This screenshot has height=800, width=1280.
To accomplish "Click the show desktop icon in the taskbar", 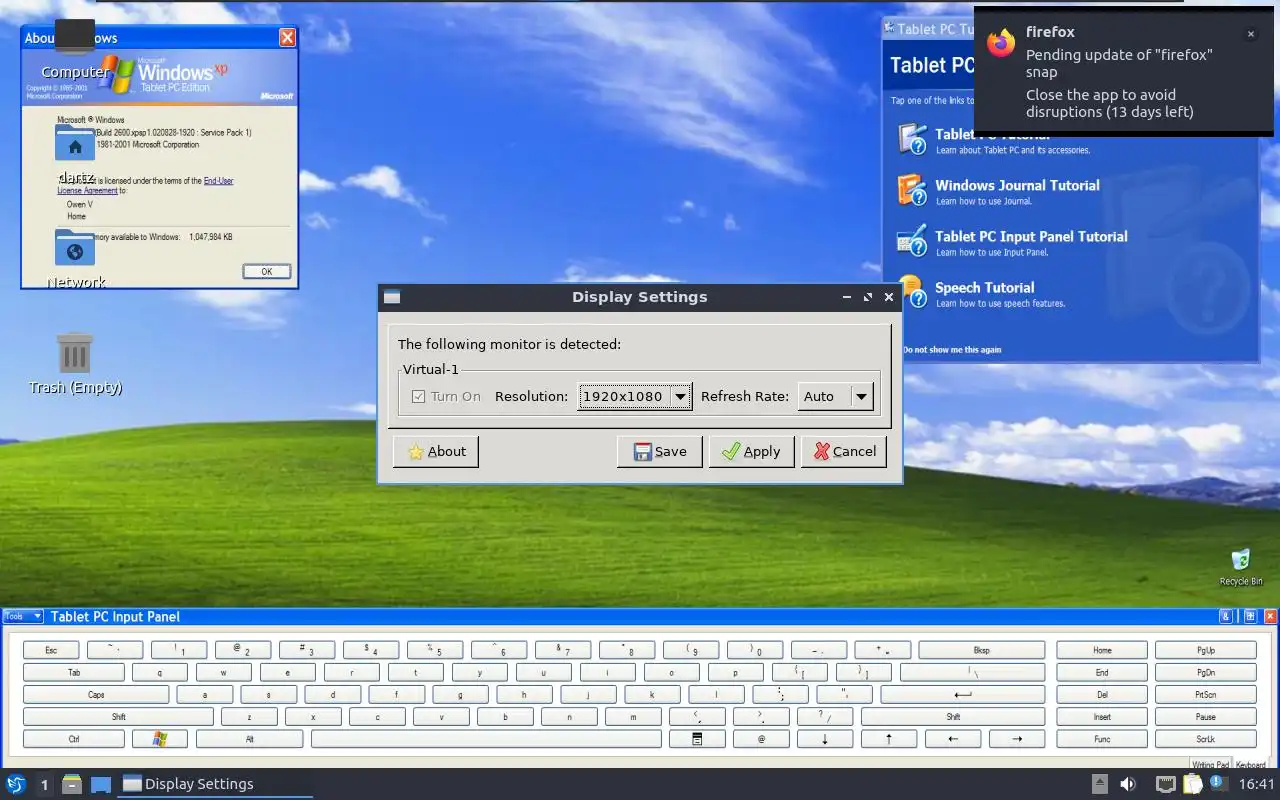I will click(x=101, y=784).
